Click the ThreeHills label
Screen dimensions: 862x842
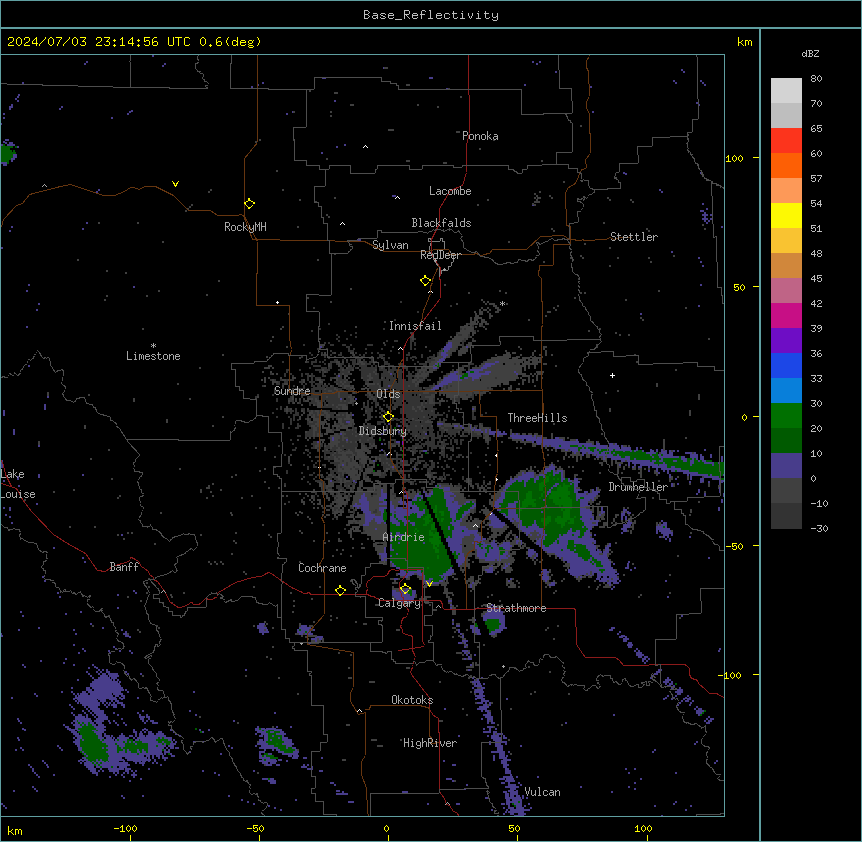537,418
